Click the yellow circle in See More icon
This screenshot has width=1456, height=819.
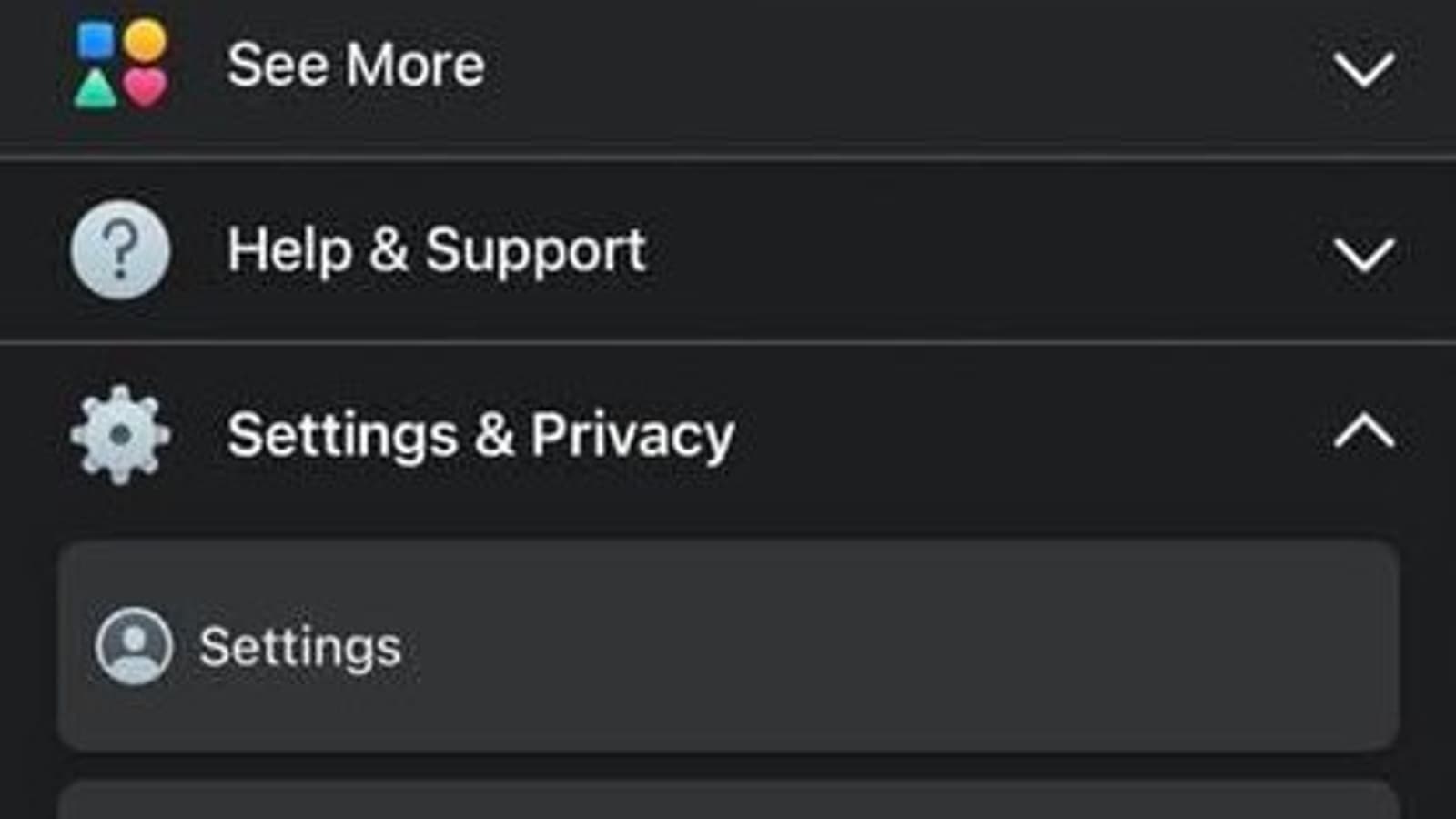pyautogui.click(x=146, y=41)
